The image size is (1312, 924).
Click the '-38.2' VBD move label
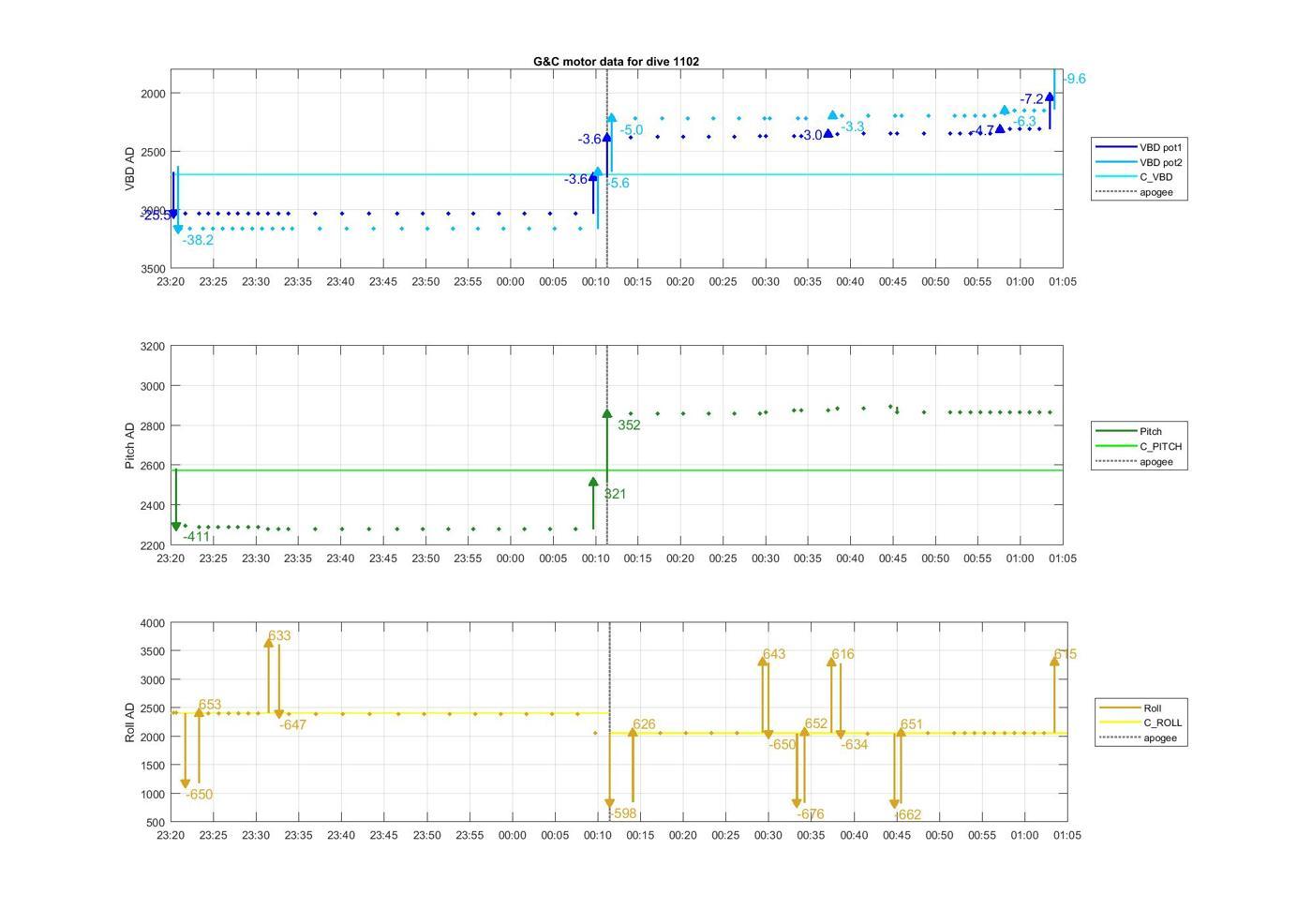coord(198,240)
